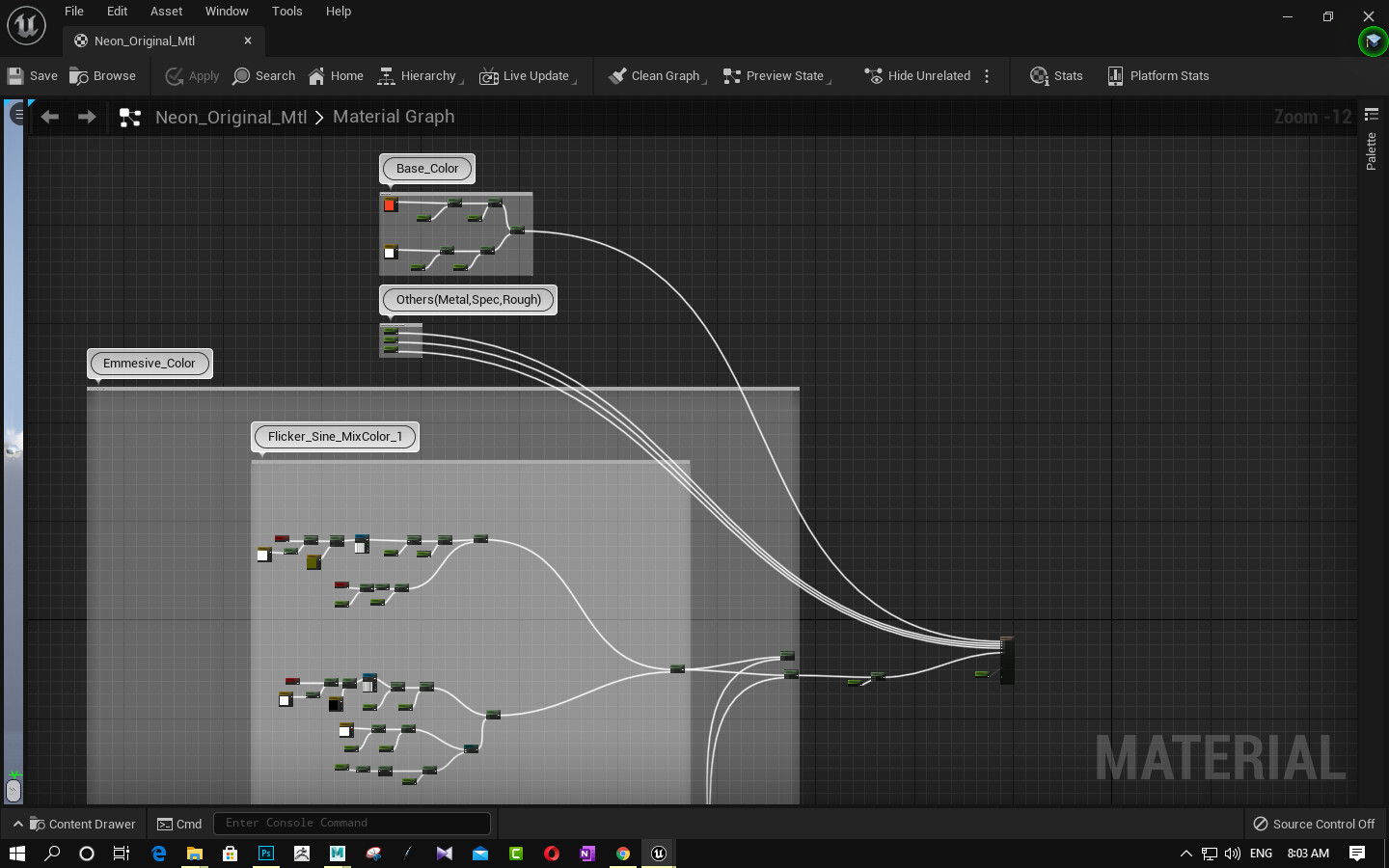Click the graph breadcrumb node icon
1389x868 pixels.
129,118
